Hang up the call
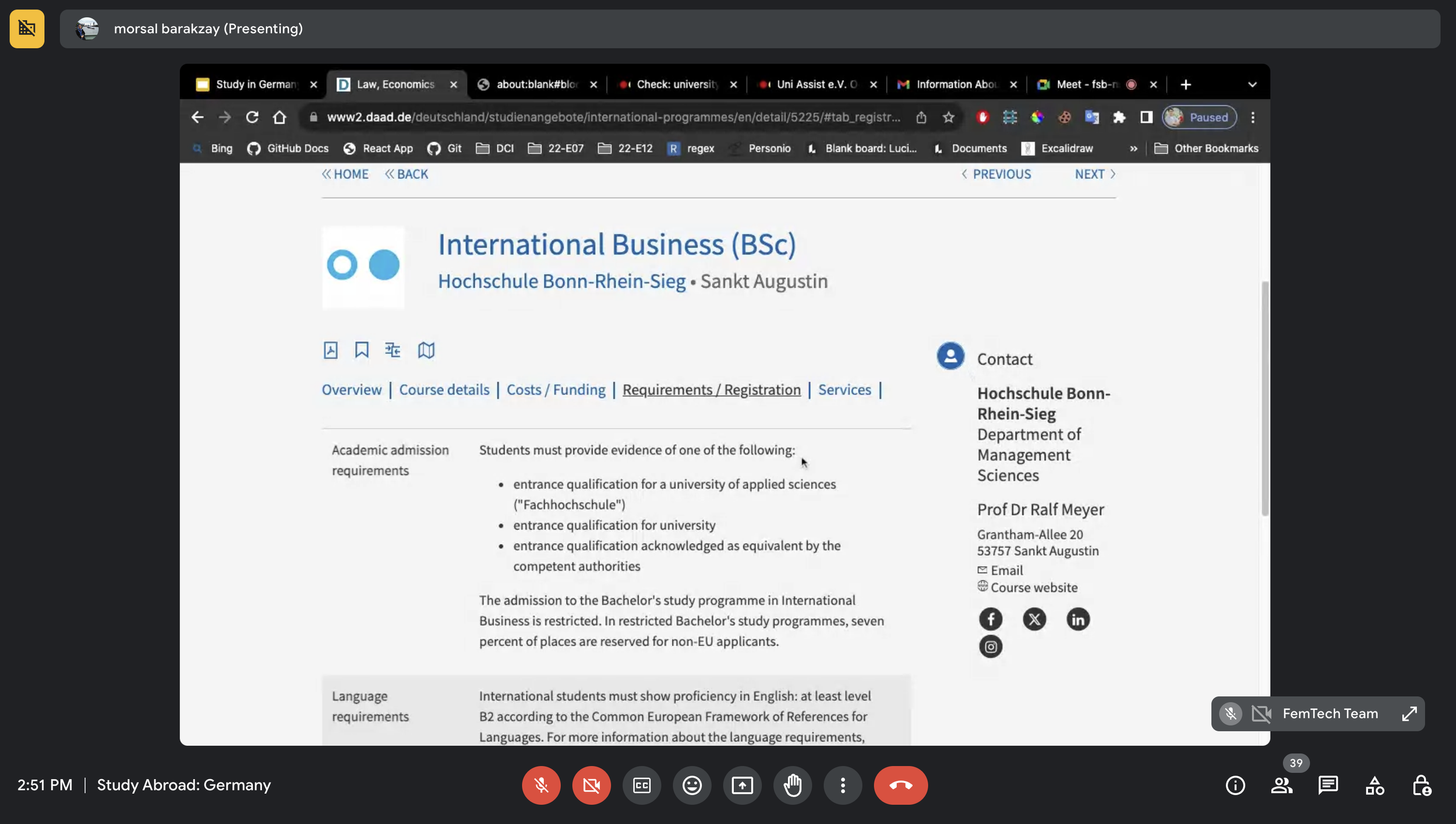Viewport: 1456px width, 824px height. (x=900, y=785)
